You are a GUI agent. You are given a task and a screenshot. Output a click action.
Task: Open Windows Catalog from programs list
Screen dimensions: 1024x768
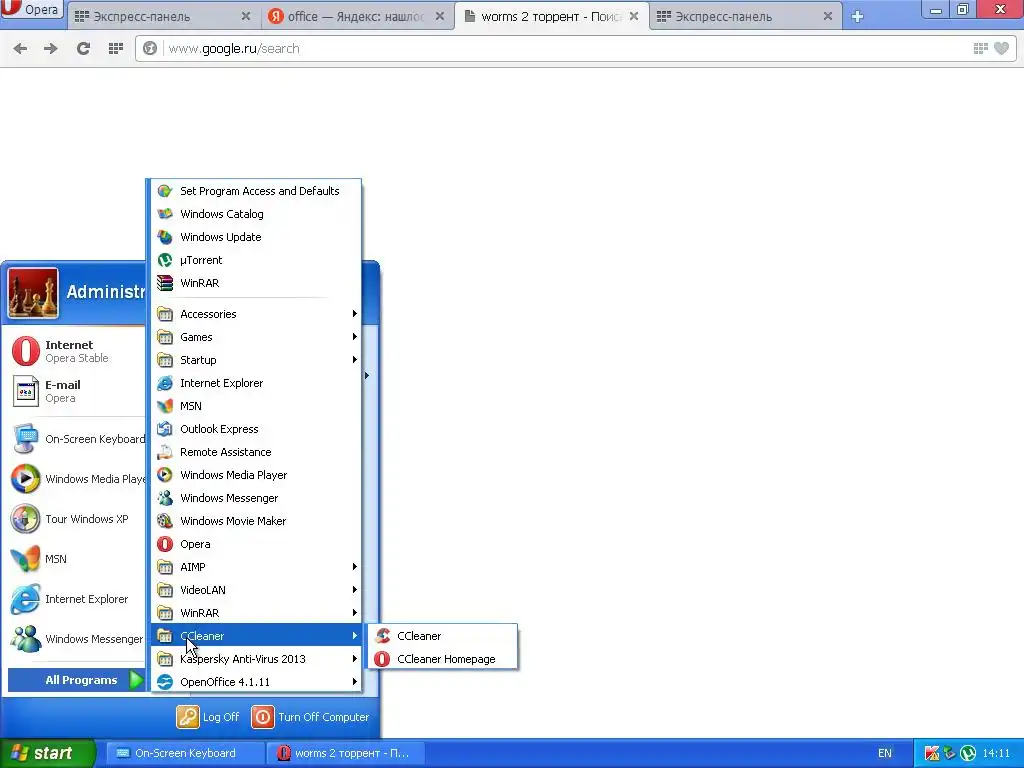256,214
